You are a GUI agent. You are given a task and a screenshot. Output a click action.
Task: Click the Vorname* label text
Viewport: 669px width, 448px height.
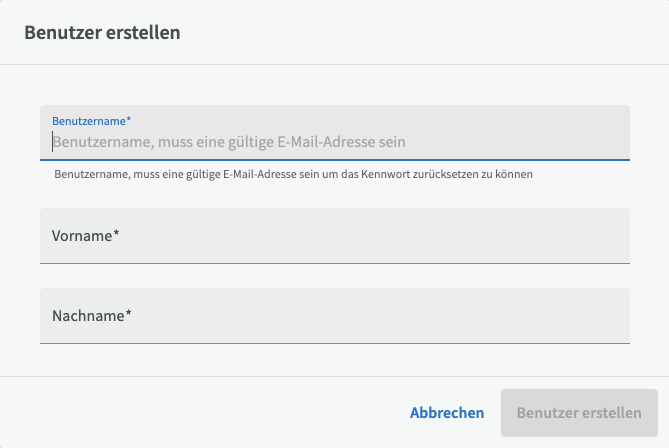coord(86,236)
